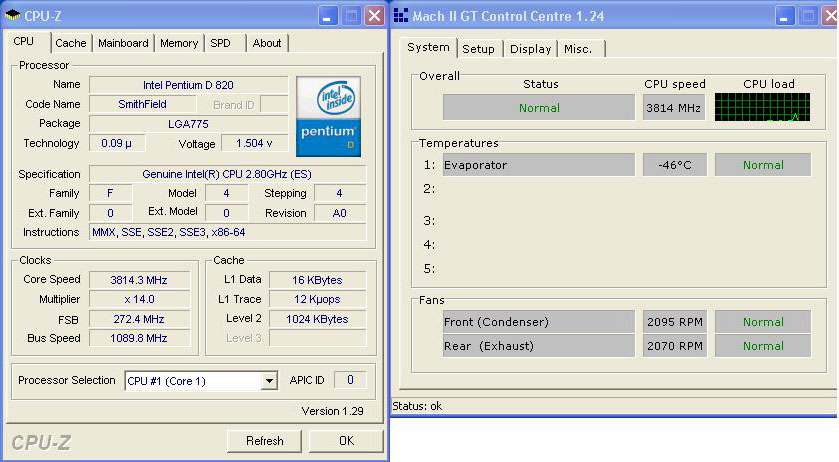
Task: Open the About tab in CPU-Z
Action: tap(266, 43)
